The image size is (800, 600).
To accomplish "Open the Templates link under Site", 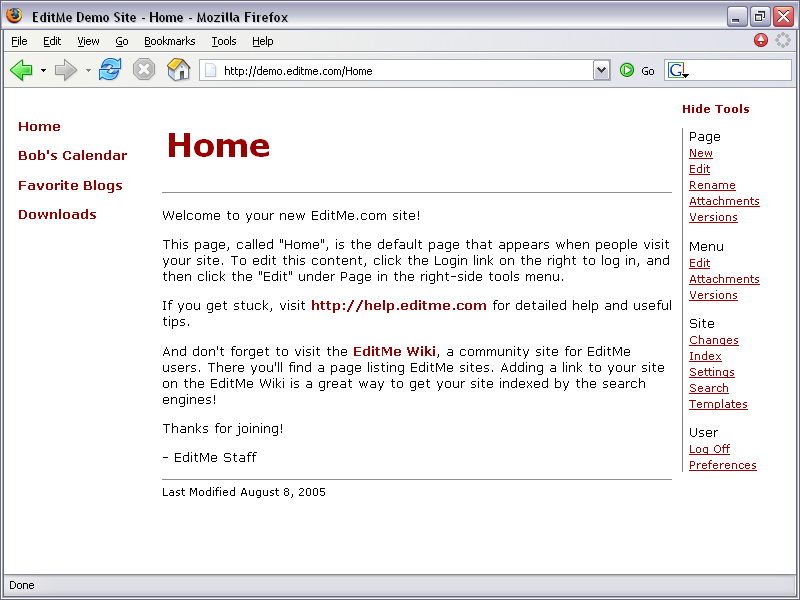I will point(718,404).
